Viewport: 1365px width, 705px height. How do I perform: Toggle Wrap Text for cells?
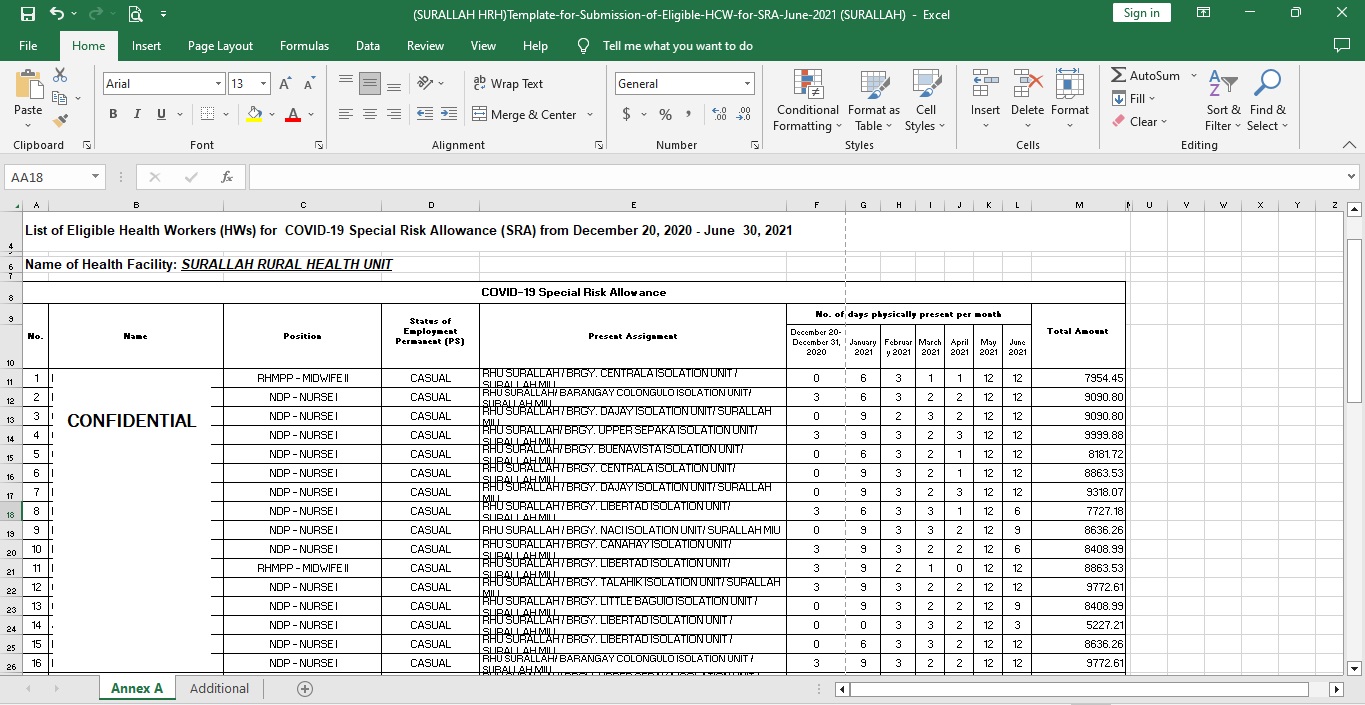pos(507,84)
